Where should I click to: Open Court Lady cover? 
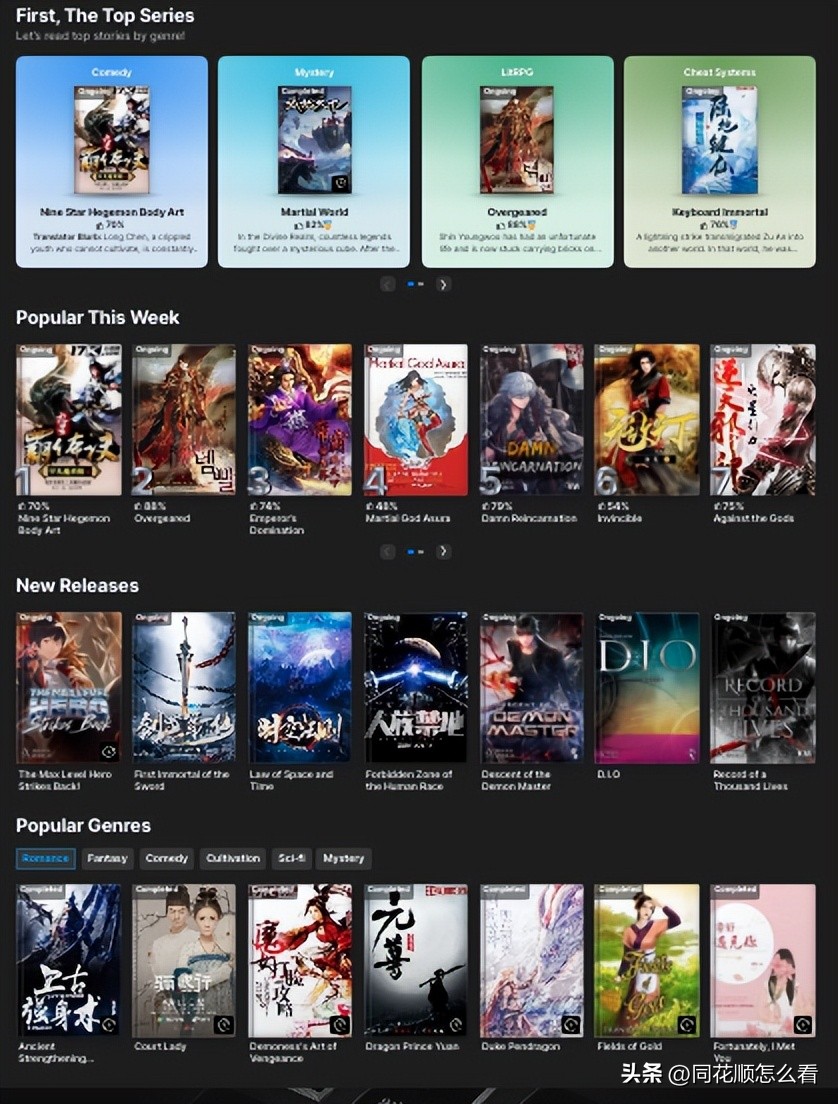(x=185, y=960)
